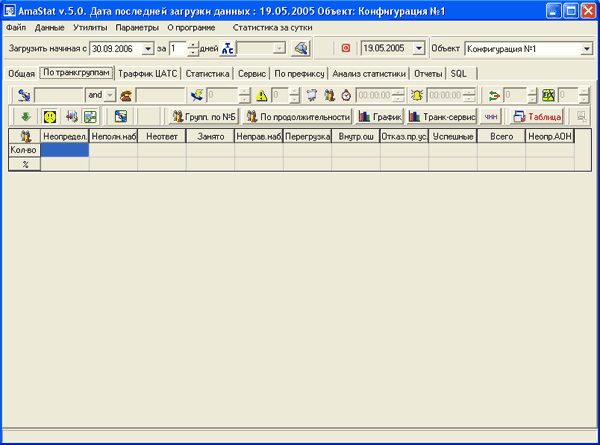This screenshot has height=445, width=600.
Task: Click the red stop icon near date
Action: 346,48
